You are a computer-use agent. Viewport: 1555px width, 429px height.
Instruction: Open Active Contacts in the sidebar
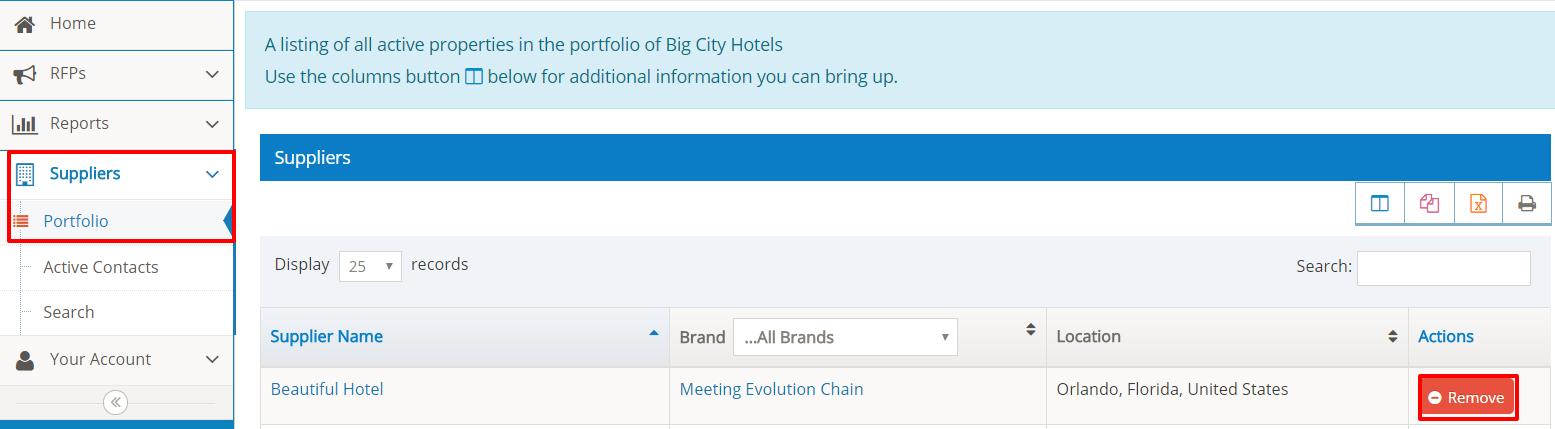101,267
